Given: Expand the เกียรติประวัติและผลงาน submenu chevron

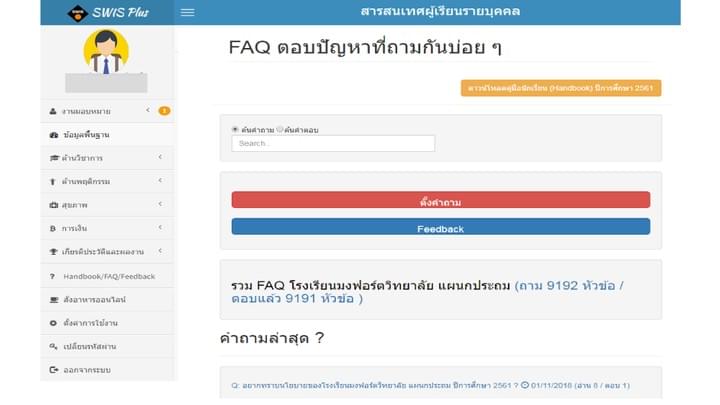Looking at the screenshot, I should click(160, 251).
